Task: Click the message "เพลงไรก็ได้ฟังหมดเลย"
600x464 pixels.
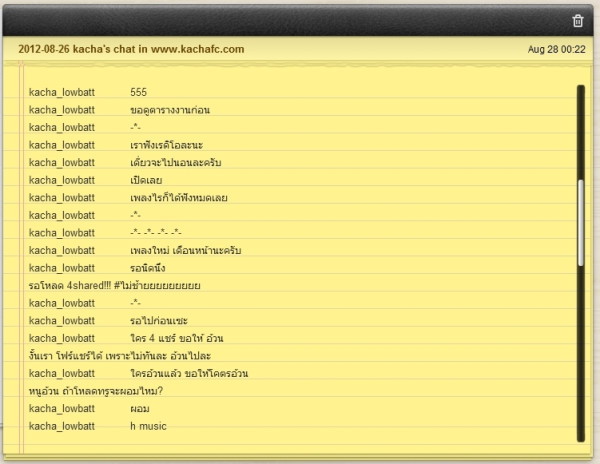Action: 179,198
